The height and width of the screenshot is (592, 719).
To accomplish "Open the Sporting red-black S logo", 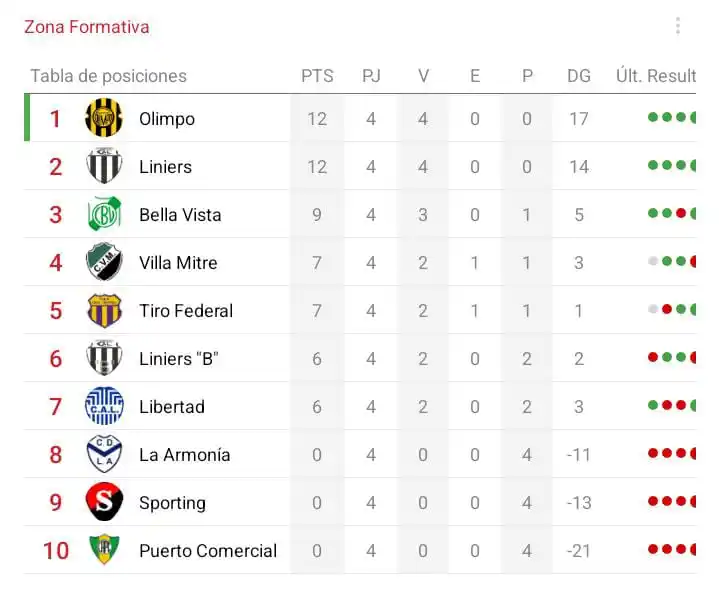I will (x=104, y=502).
